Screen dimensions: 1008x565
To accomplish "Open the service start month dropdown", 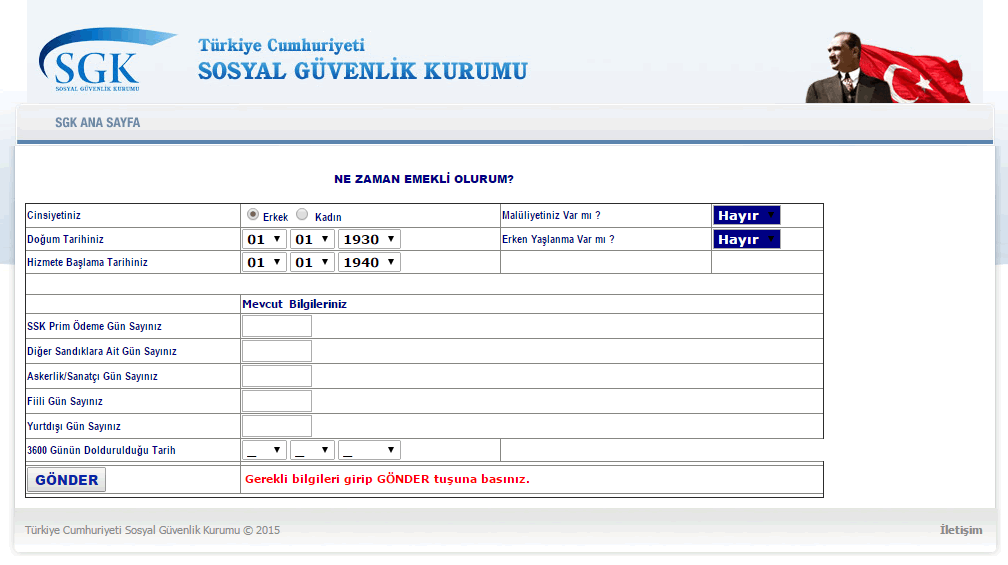I will point(312,262).
